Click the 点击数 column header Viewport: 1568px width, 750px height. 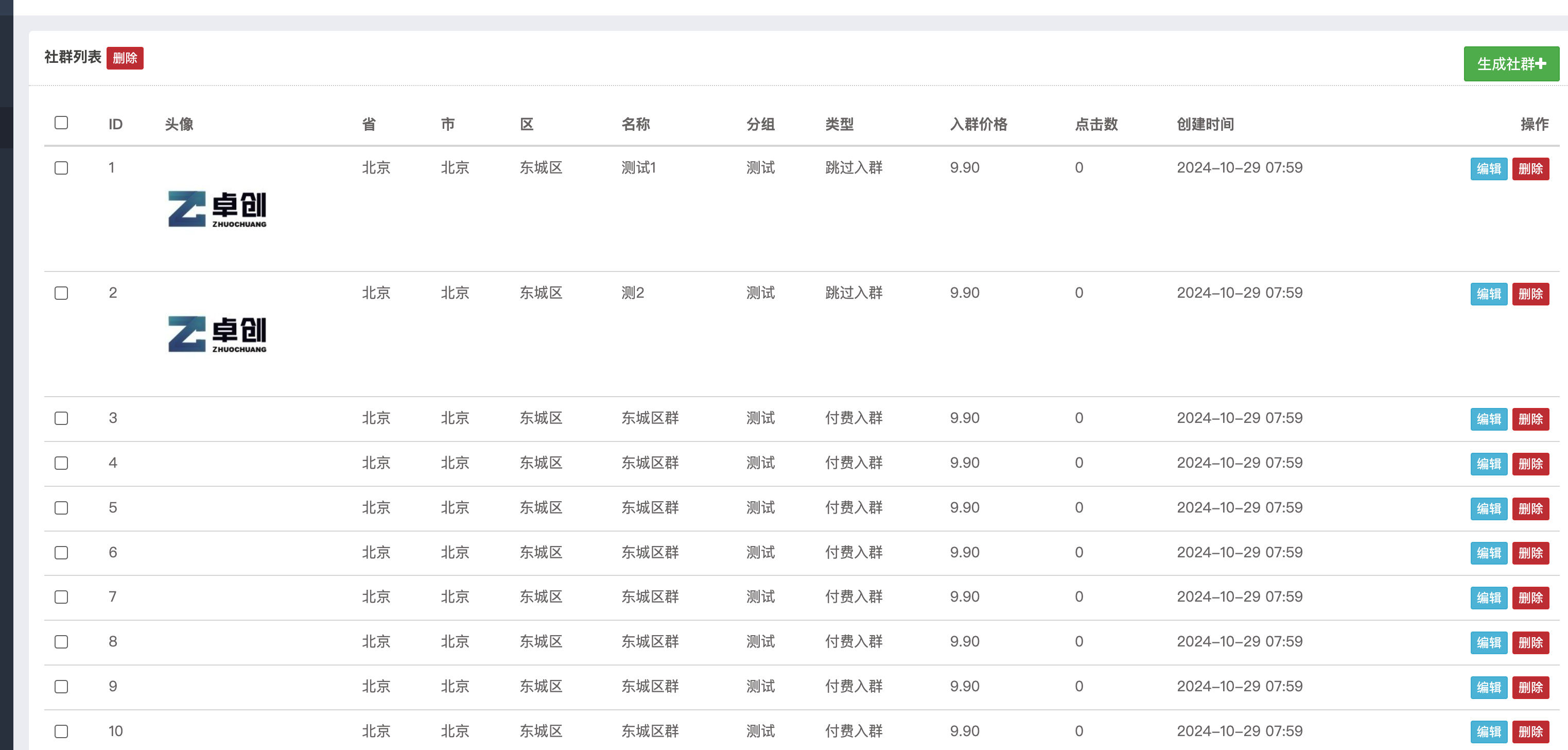click(x=1096, y=124)
